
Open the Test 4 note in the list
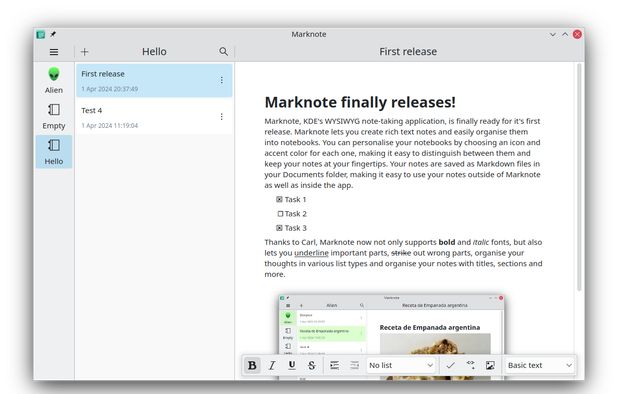[154, 117]
